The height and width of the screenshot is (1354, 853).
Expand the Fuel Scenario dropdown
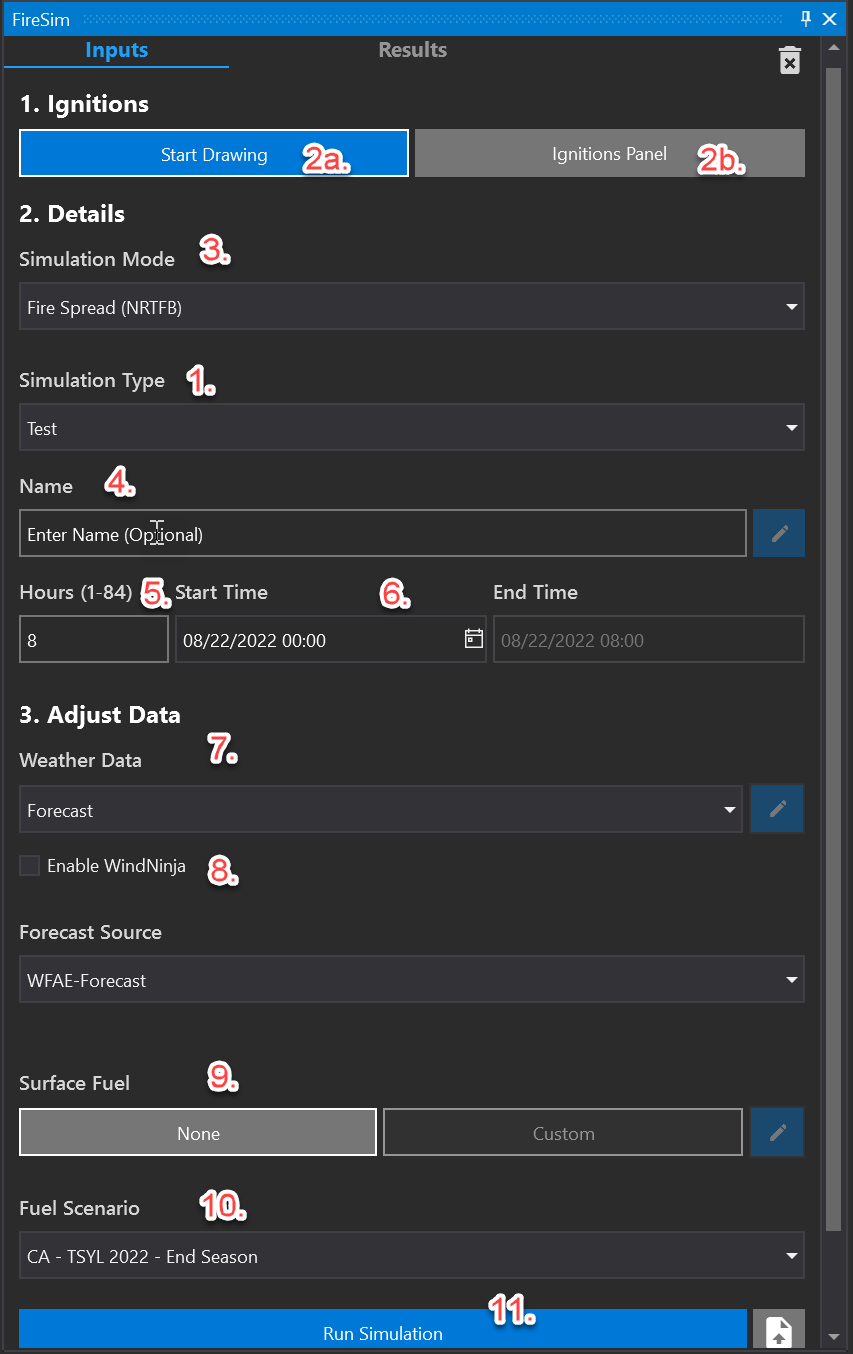click(411, 1256)
